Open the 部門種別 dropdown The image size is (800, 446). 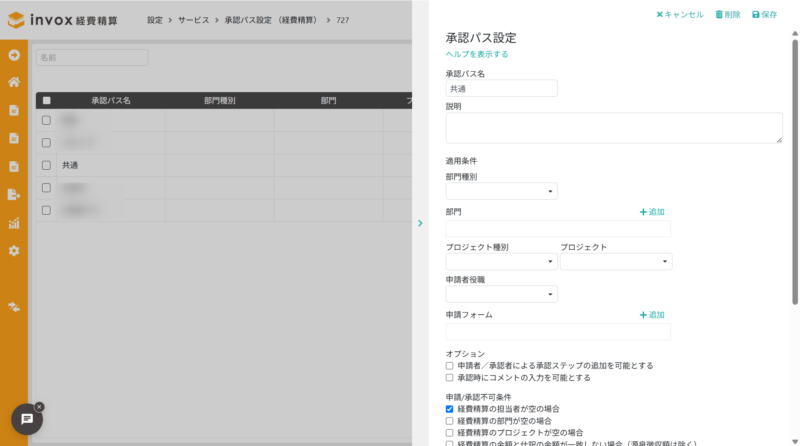click(502, 191)
